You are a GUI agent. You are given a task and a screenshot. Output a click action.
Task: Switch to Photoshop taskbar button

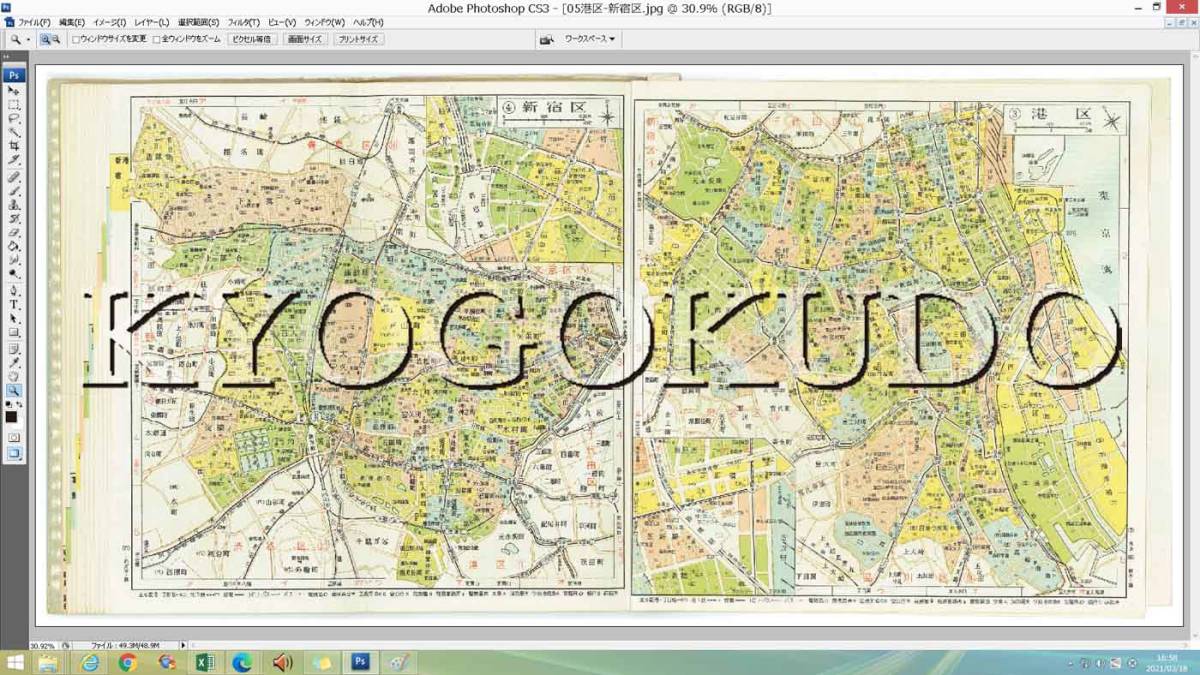[x=359, y=663]
